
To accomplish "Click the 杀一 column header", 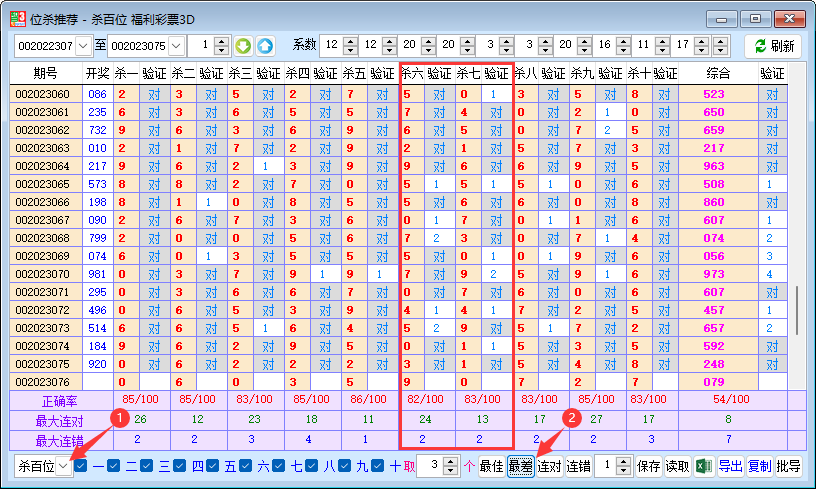I will click(126, 73).
